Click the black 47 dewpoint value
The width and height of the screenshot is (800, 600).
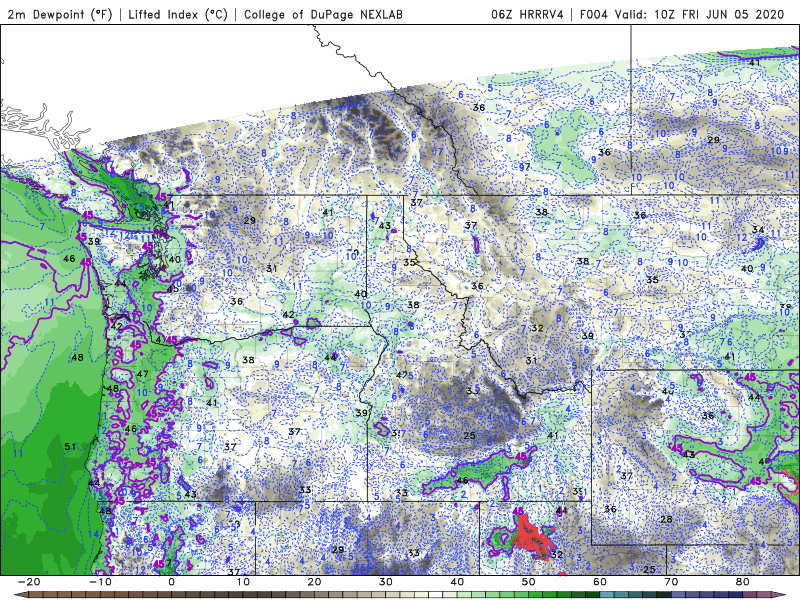coord(142,374)
